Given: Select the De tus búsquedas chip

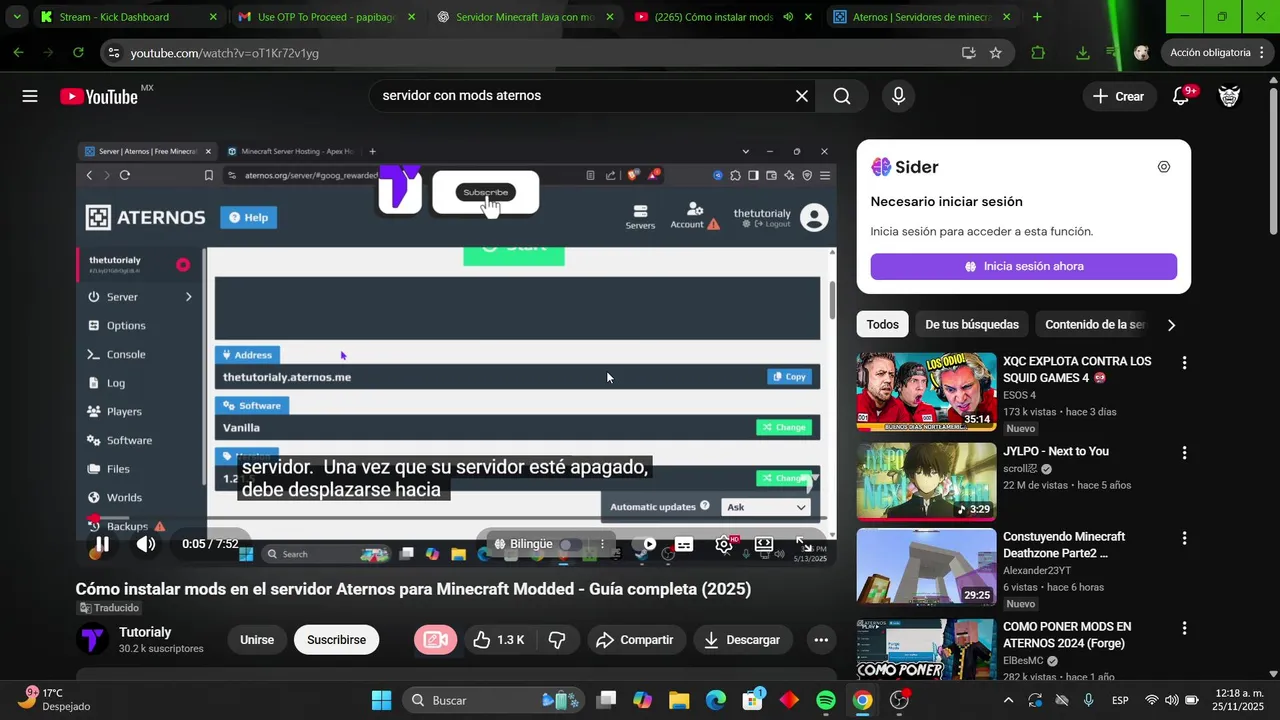Looking at the screenshot, I should pos(972,324).
